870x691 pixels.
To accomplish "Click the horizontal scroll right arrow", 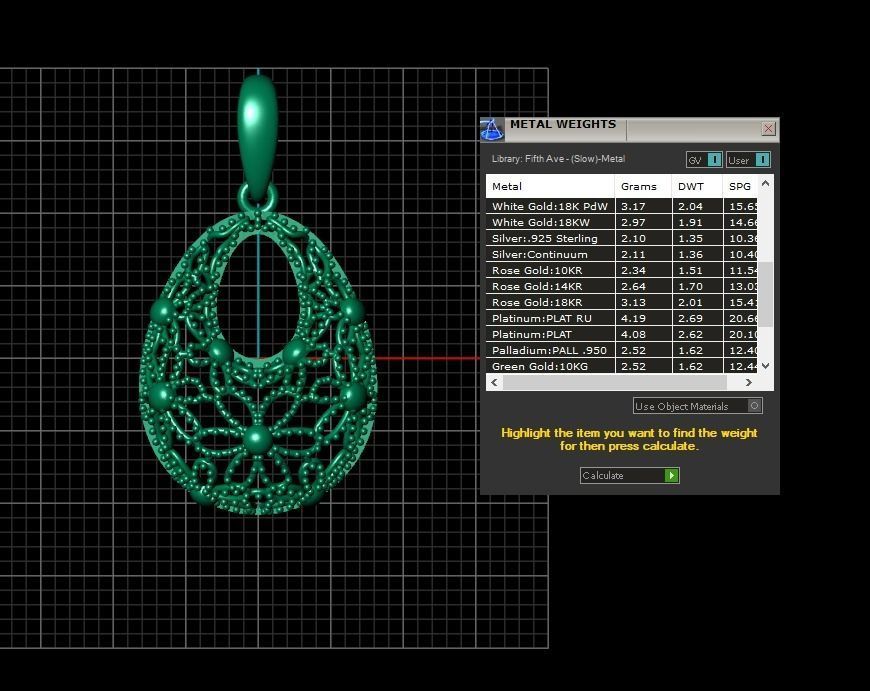I will [x=748, y=382].
